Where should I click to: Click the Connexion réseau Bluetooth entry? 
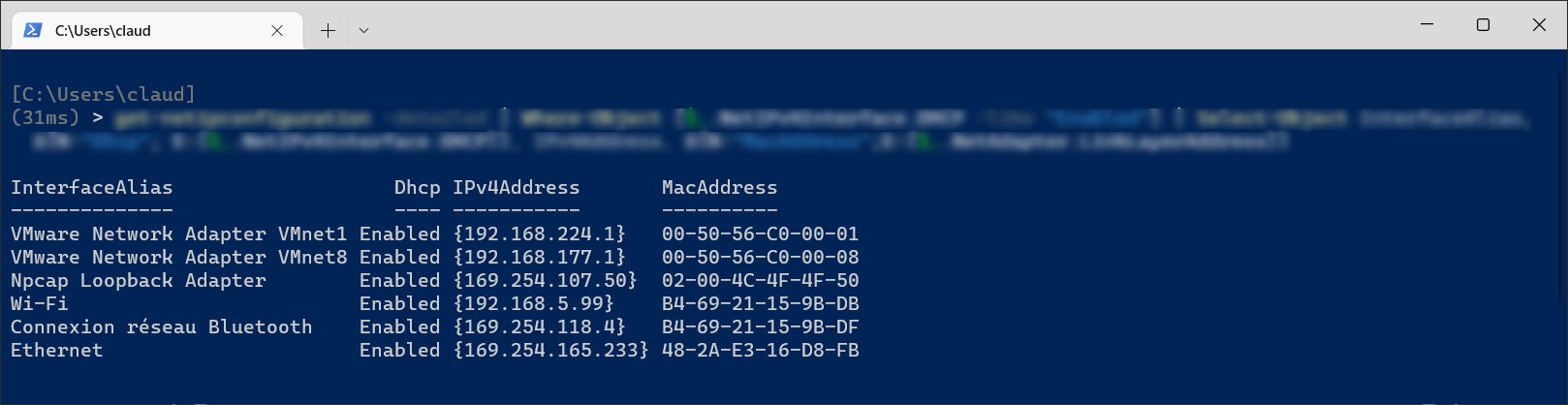coord(162,327)
